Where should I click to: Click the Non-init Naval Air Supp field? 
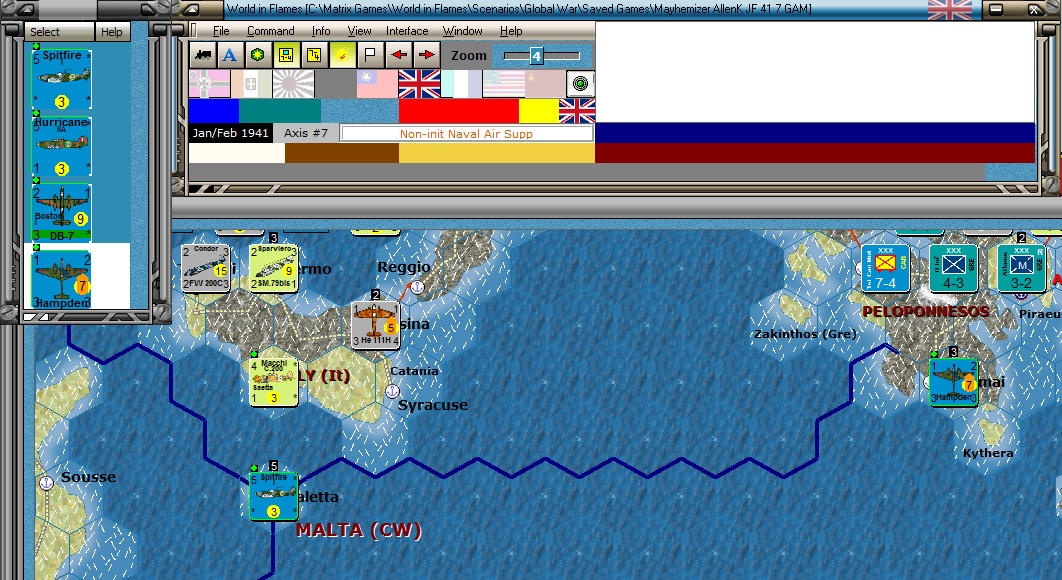[x=467, y=133]
